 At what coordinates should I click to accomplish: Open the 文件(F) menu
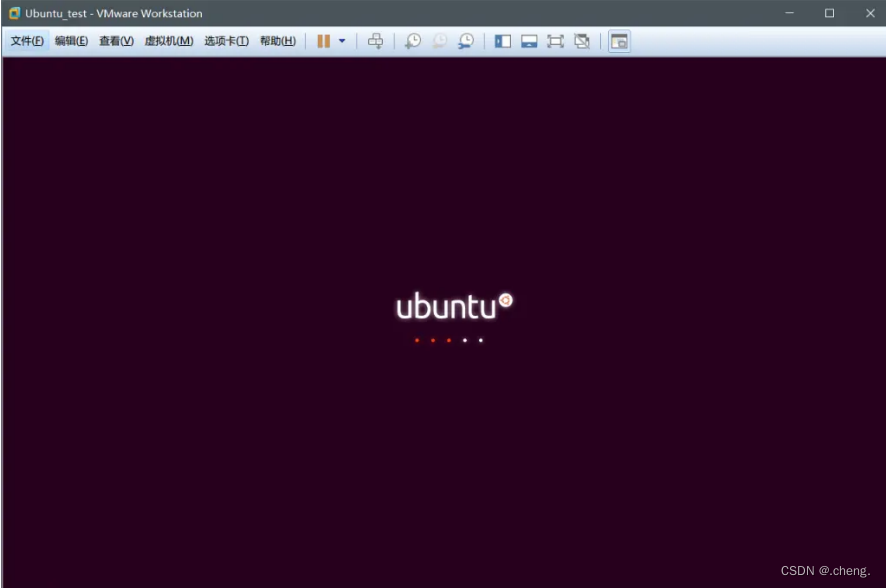pyautogui.click(x=27, y=41)
